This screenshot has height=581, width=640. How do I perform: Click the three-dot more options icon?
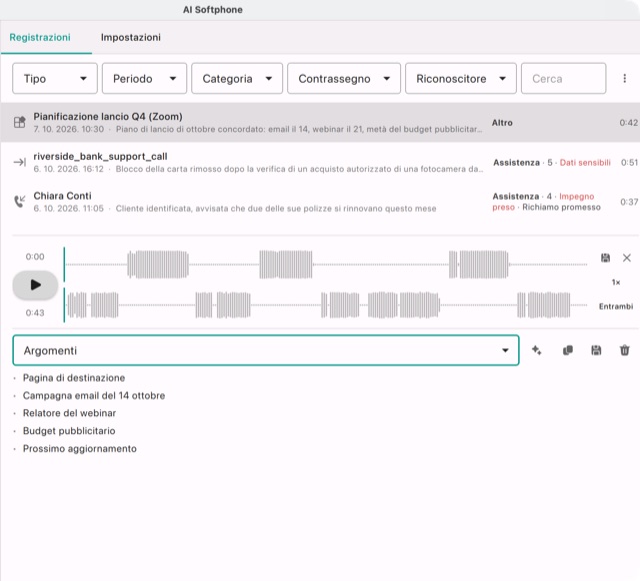click(x=624, y=78)
